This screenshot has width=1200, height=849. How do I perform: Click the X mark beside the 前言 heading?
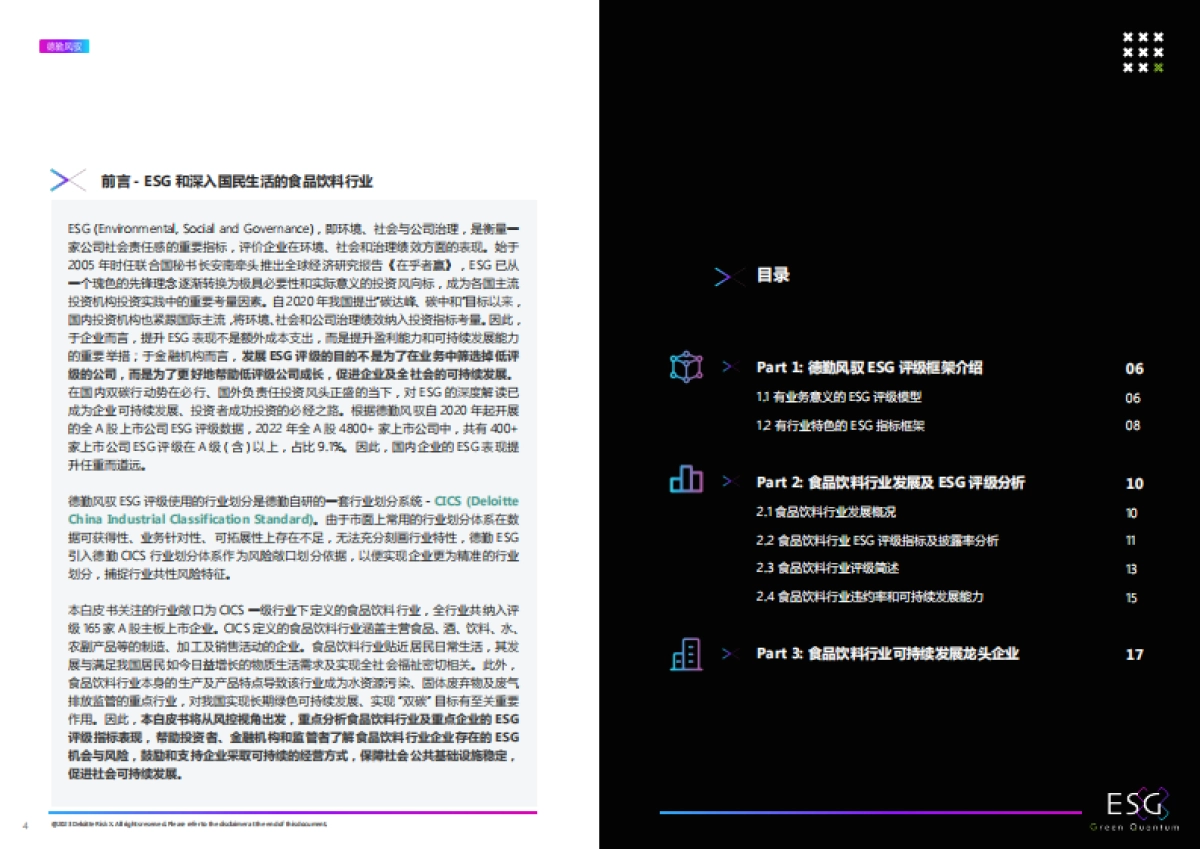[65, 180]
